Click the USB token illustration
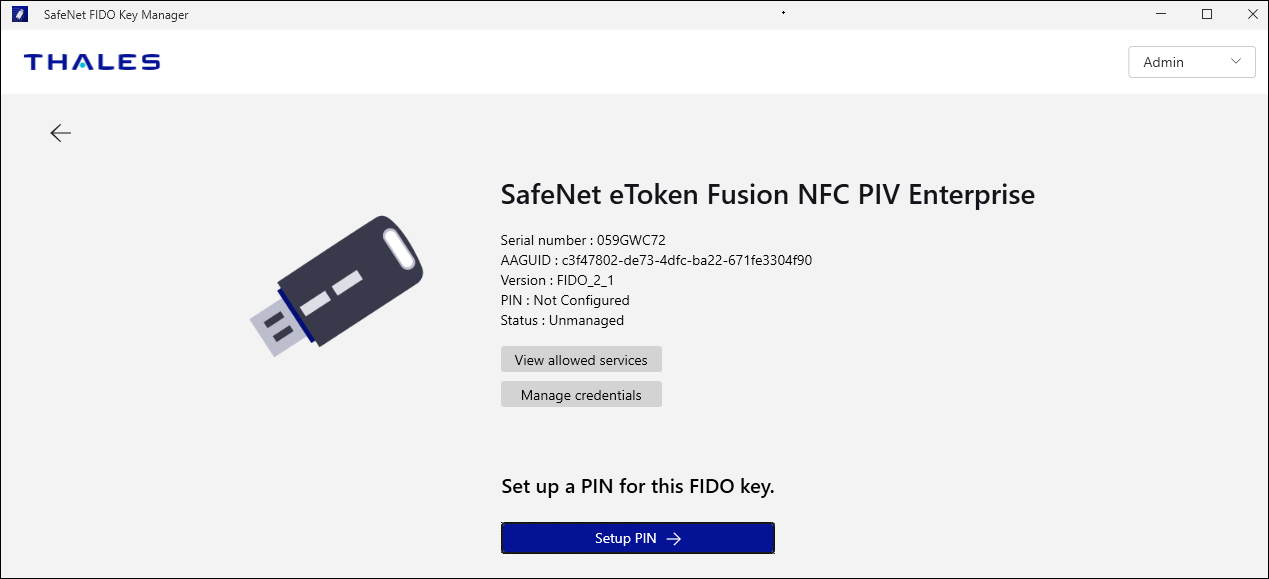This screenshot has width=1269, height=579. (x=336, y=286)
